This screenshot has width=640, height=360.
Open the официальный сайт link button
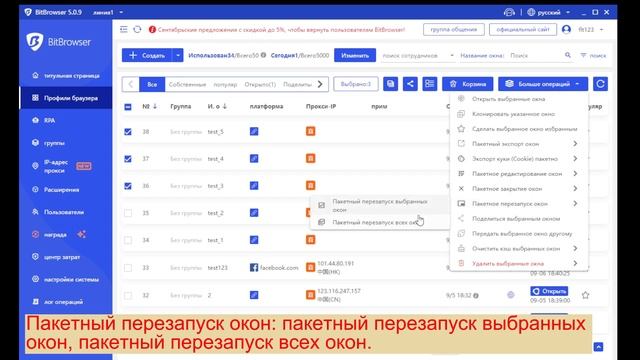tap(522, 29)
